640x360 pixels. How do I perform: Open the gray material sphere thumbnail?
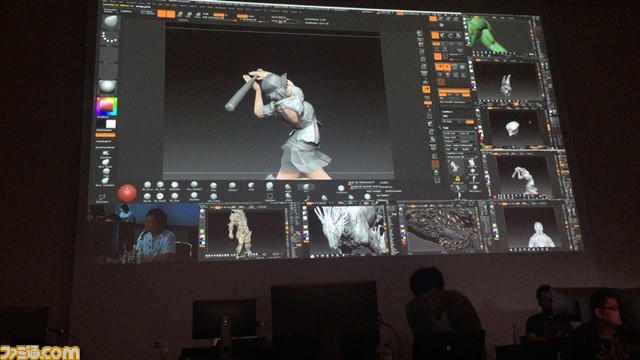108,86
